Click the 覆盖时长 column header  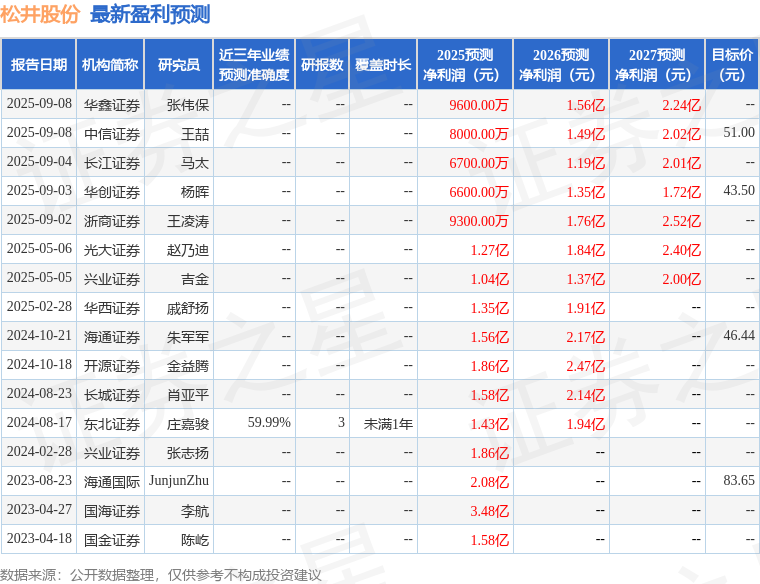pyautogui.click(x=383, y=64)
